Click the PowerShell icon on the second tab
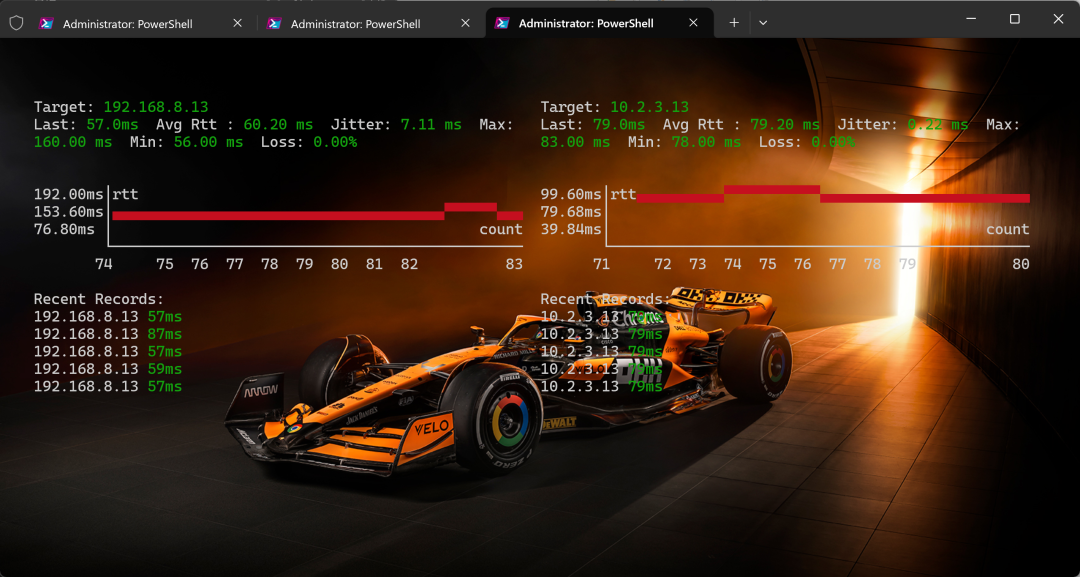The width and height of the screenshot is (1080, 577). click(275, 23)
